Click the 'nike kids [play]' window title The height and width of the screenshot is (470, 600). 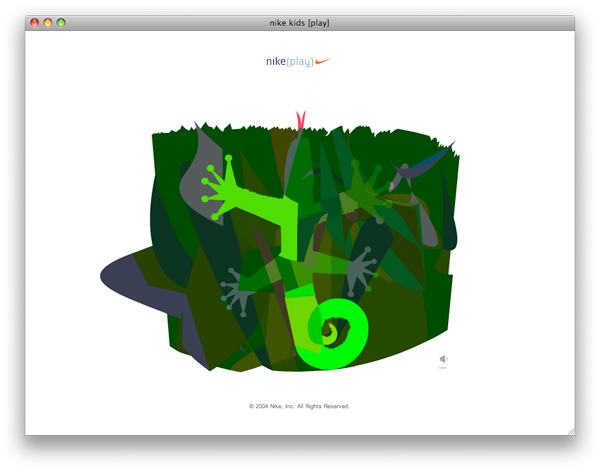[299, 21]
